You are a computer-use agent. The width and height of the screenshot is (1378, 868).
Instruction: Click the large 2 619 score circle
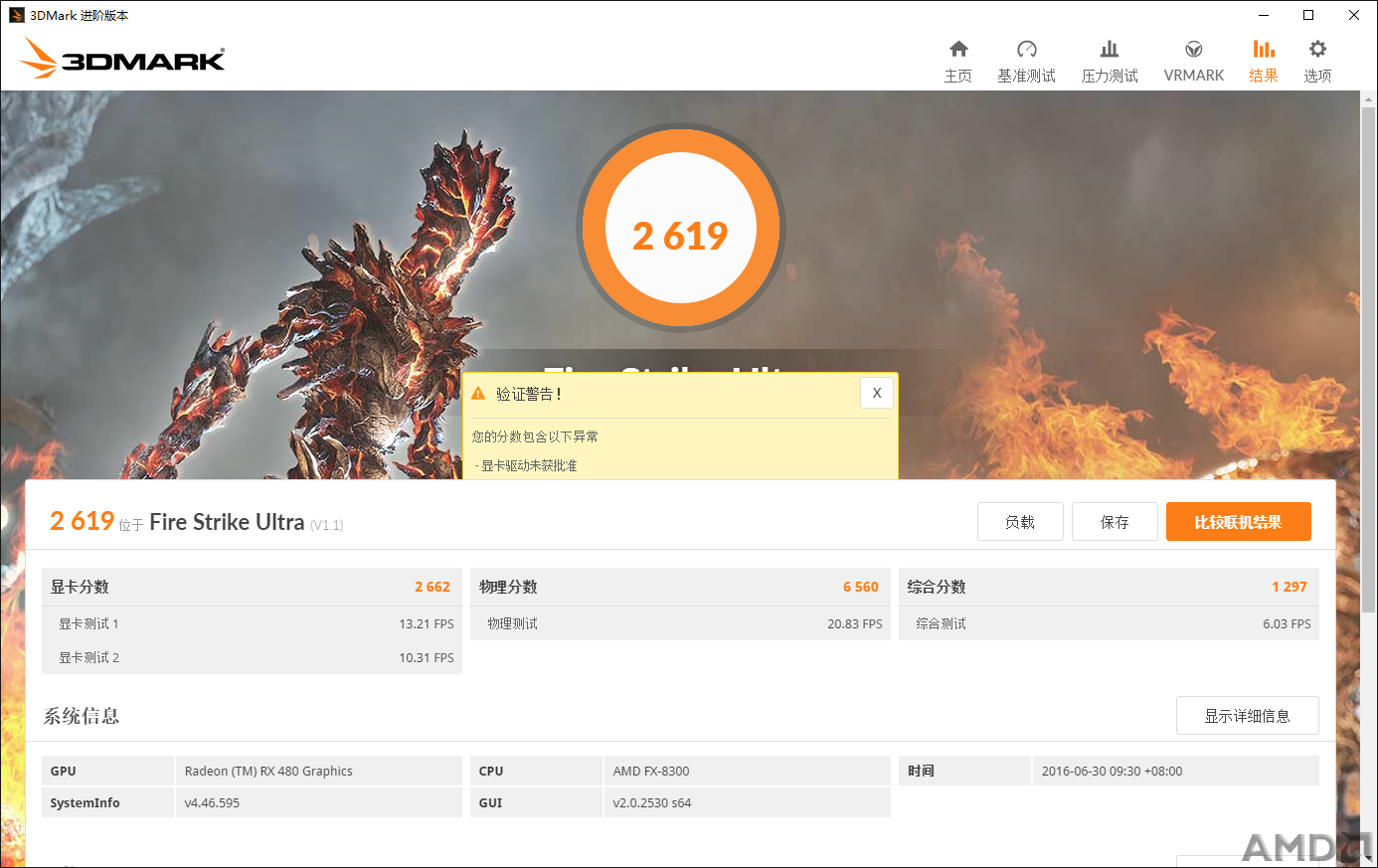(681, 229)
